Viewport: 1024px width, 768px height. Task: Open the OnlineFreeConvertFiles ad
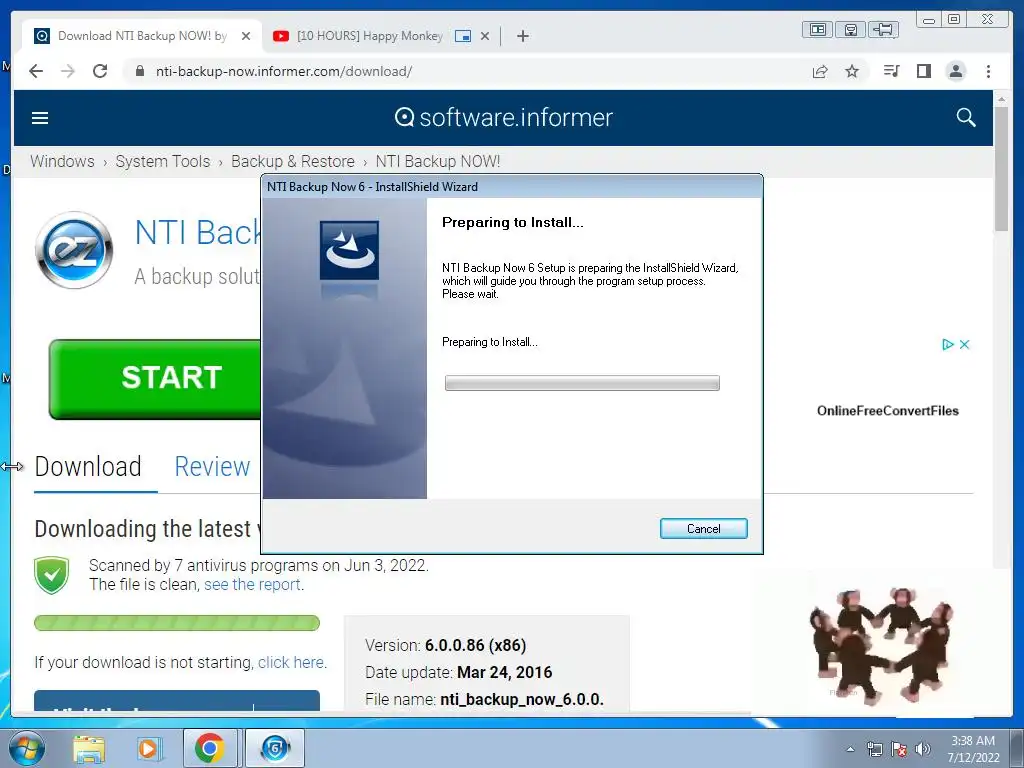(888, 411)
